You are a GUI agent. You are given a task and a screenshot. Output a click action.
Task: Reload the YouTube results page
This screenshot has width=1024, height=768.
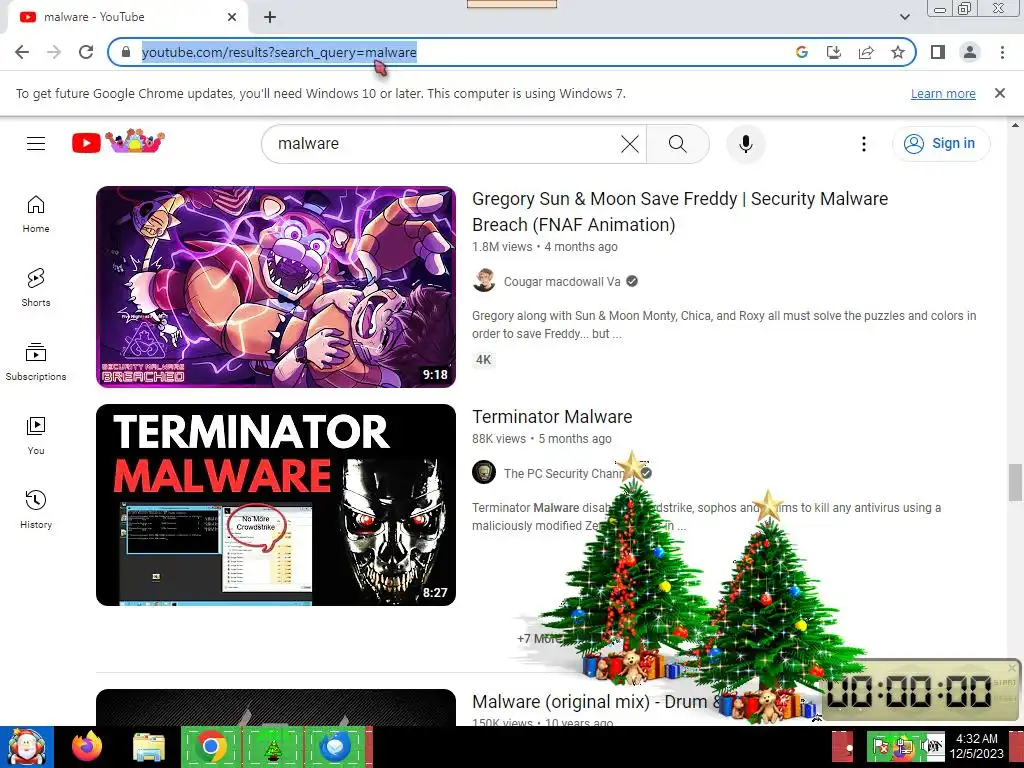pyautogui.click(x=86, y=52)
